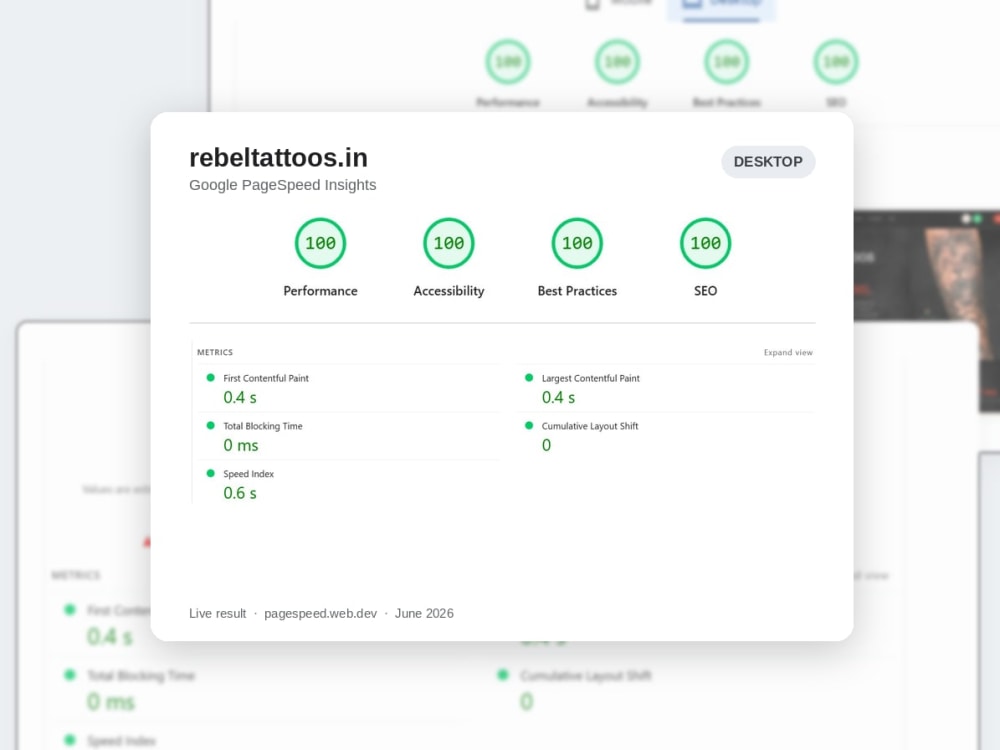Click the Speed Index metric label

point(248,474)
